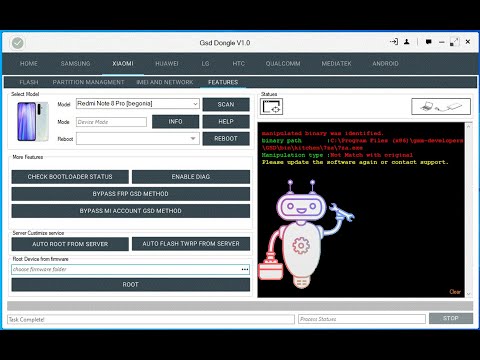Viewport: 480px width, 360px height.
Task: Open the user account icon
Action: (x=407, y=42)
